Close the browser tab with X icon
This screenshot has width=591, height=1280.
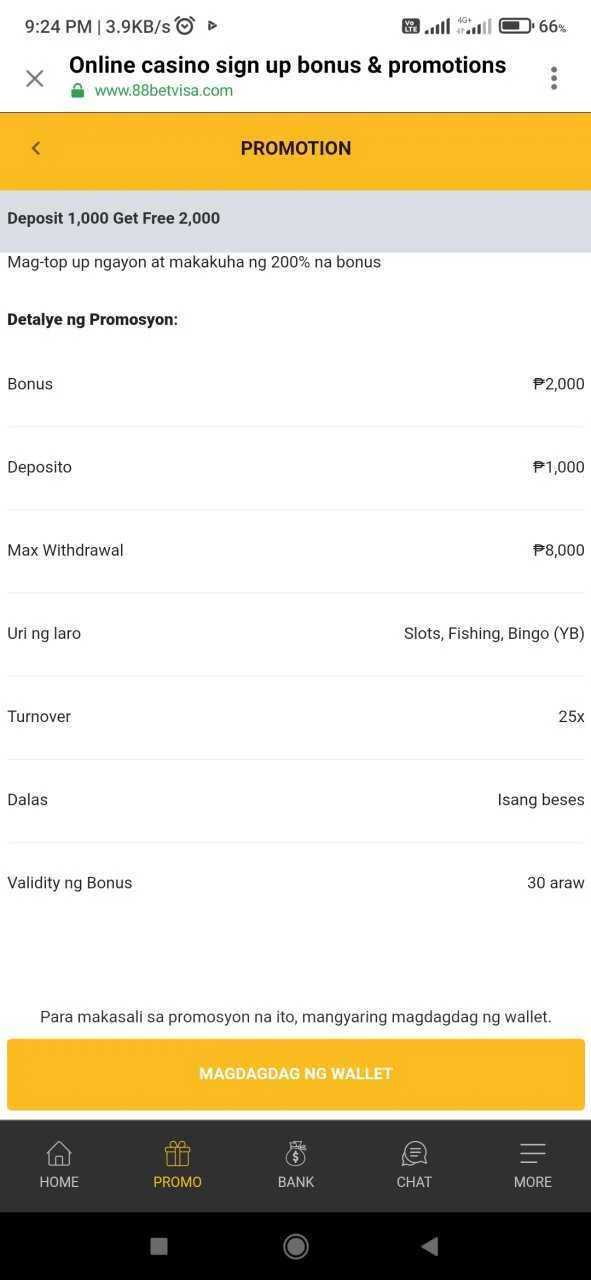pyautogui.click(x=35, y=78)
